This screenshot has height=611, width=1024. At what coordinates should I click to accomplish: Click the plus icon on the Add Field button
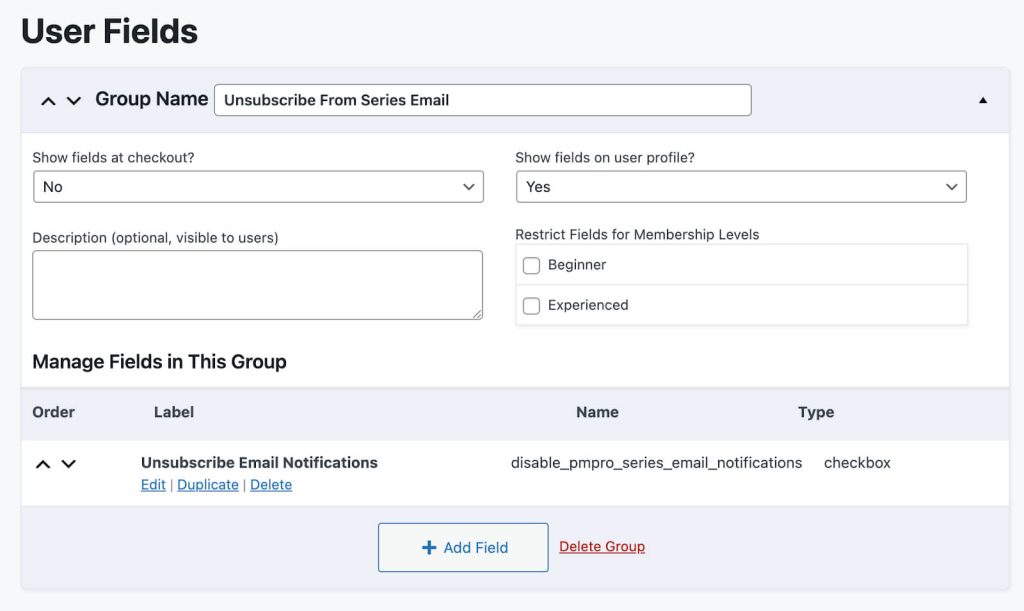(x=429, y=546)
